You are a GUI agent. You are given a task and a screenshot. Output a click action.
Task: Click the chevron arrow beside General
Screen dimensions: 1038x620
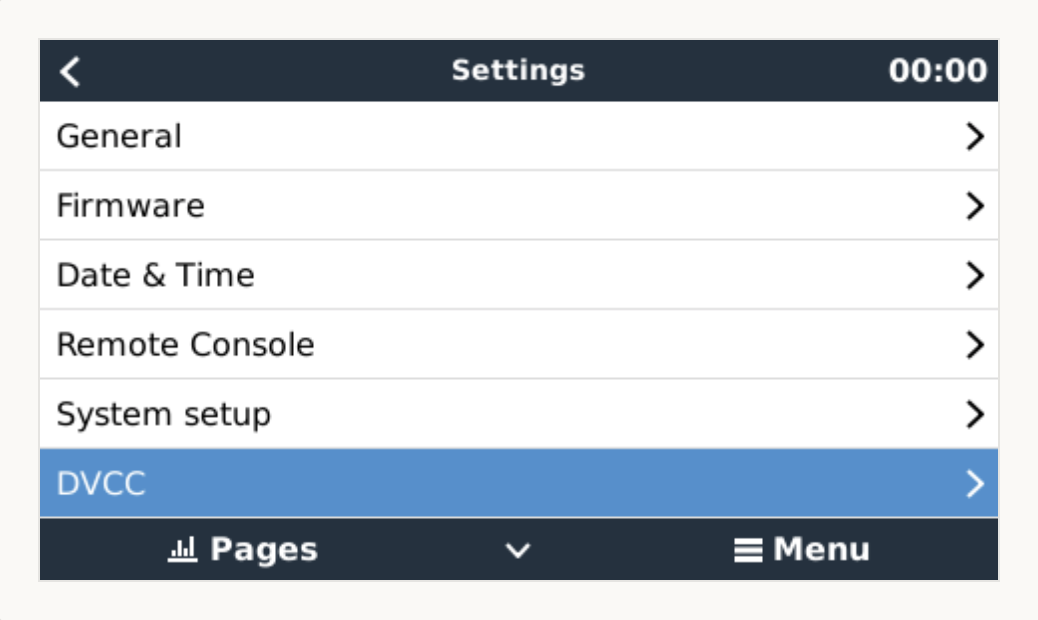pyautogui.click(x=975, y=136)
